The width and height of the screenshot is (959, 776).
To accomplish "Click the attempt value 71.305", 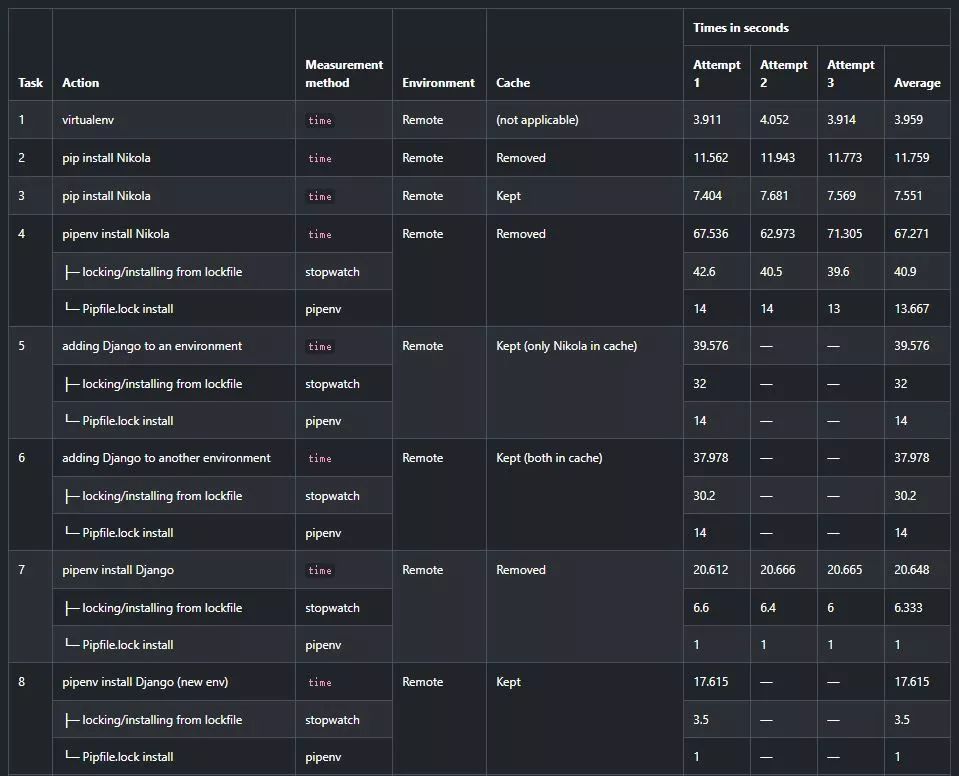I will [x=844, y=234].
